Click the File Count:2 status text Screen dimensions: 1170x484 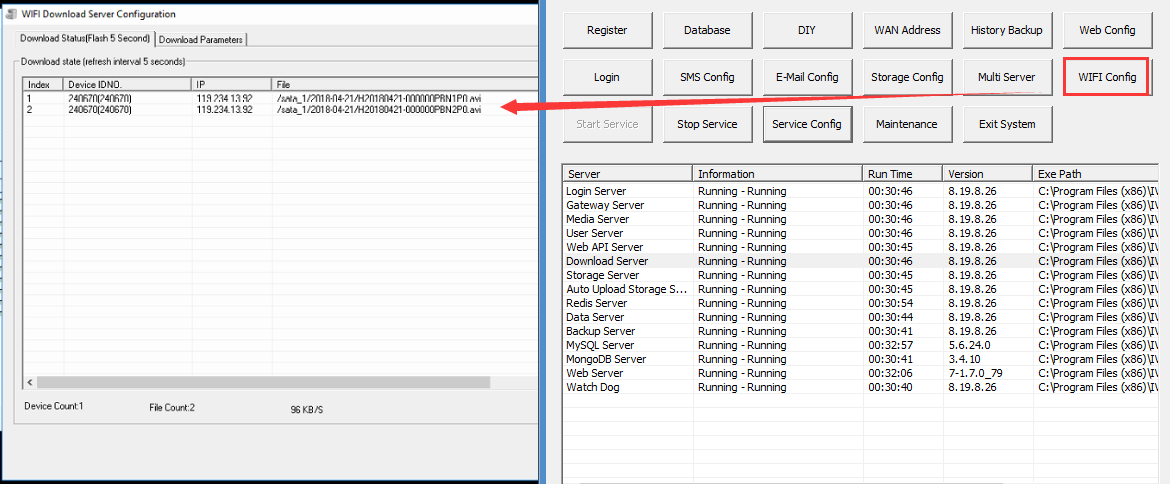click(172, 407)
